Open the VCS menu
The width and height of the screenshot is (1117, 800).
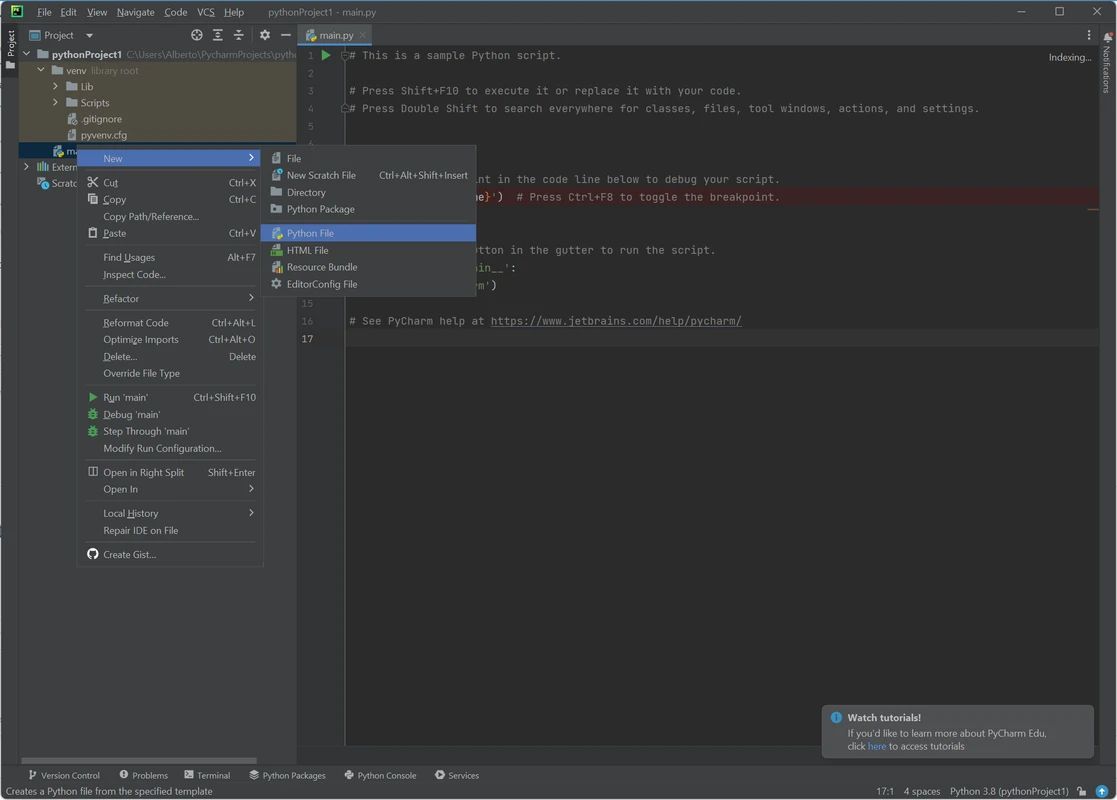click(206, 12)
